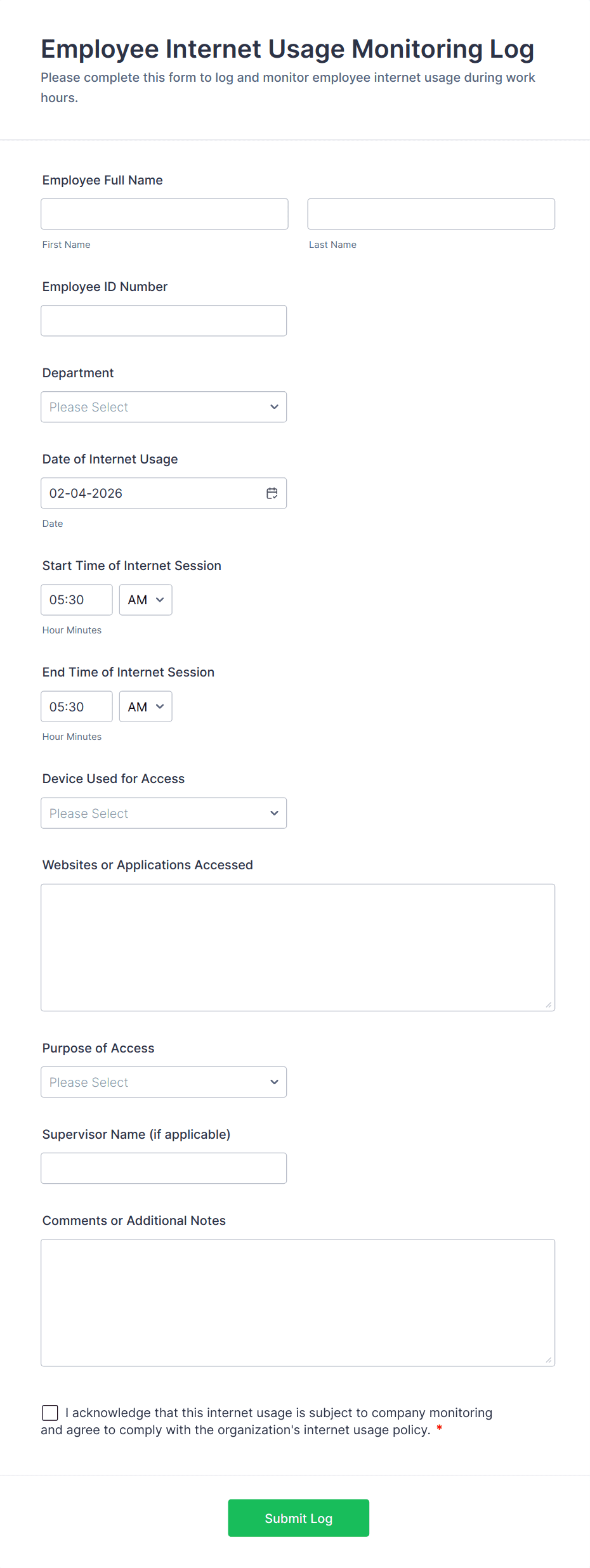Click the Comments textarea resize handle
The image size is (590, 1568).
click(x=549, y=1360)
